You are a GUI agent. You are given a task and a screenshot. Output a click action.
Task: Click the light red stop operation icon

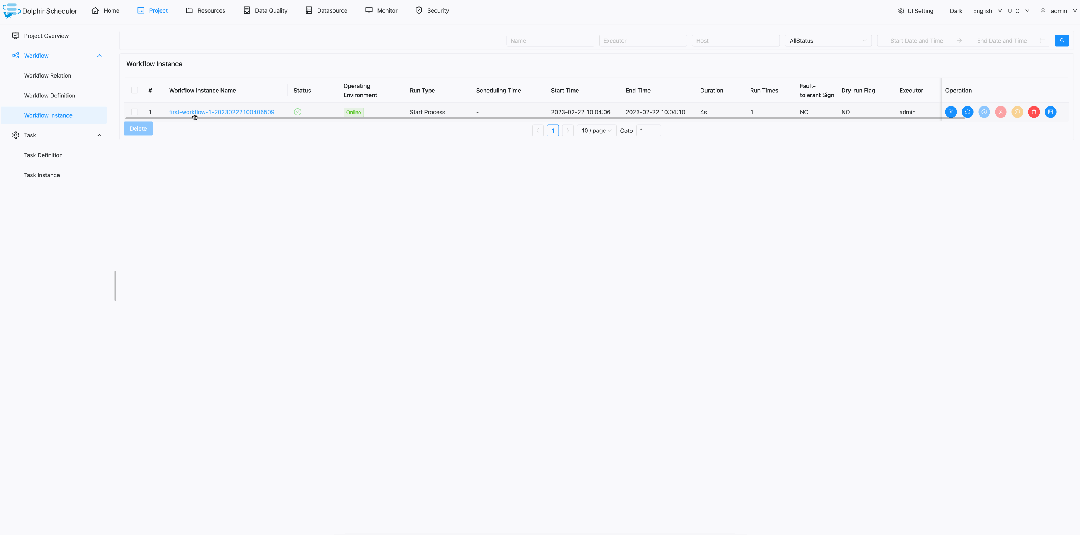1000,112
